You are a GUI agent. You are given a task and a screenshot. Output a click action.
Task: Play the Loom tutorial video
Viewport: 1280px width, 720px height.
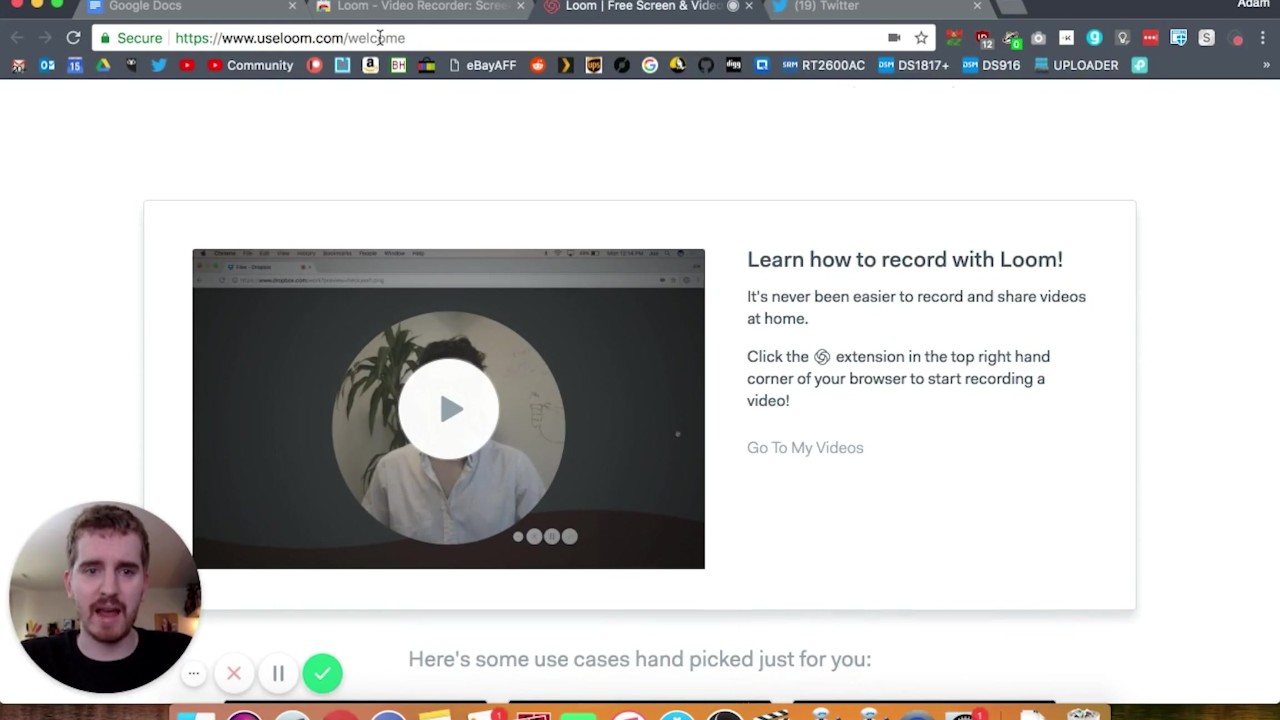coord(449,409)
